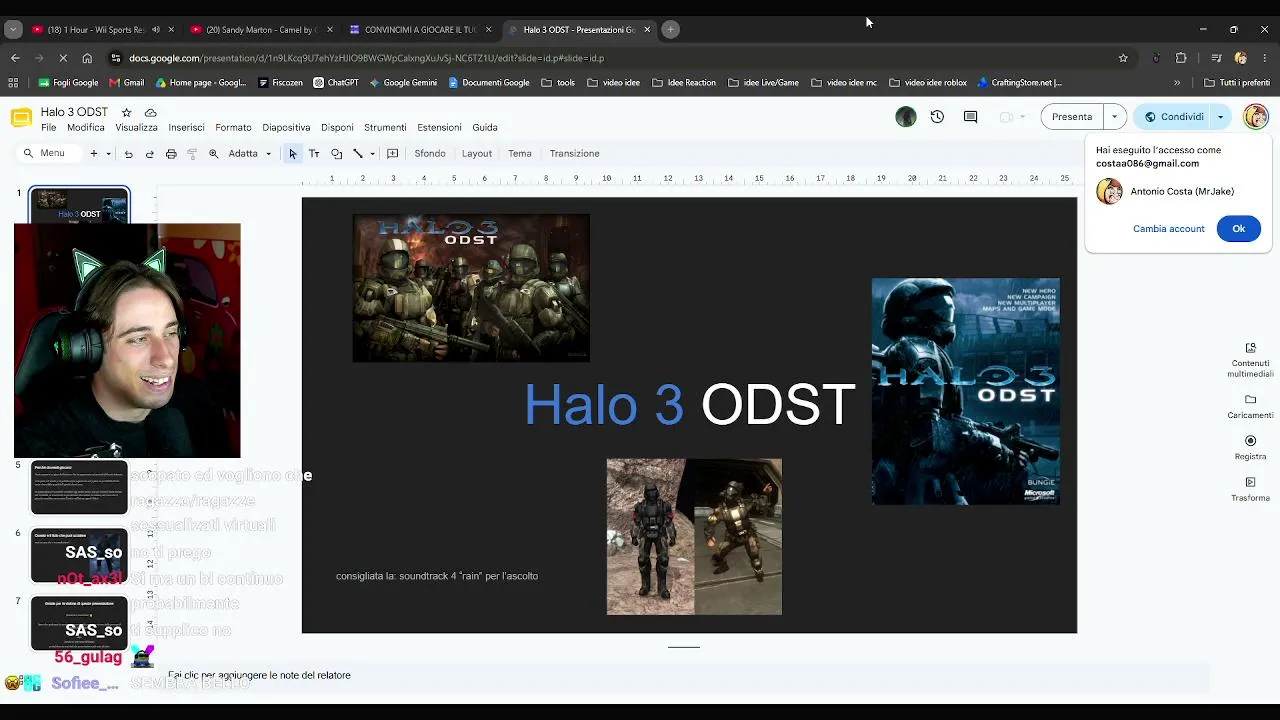
Task: Expand the new slide layout dropdown
Action: [108, 154]
